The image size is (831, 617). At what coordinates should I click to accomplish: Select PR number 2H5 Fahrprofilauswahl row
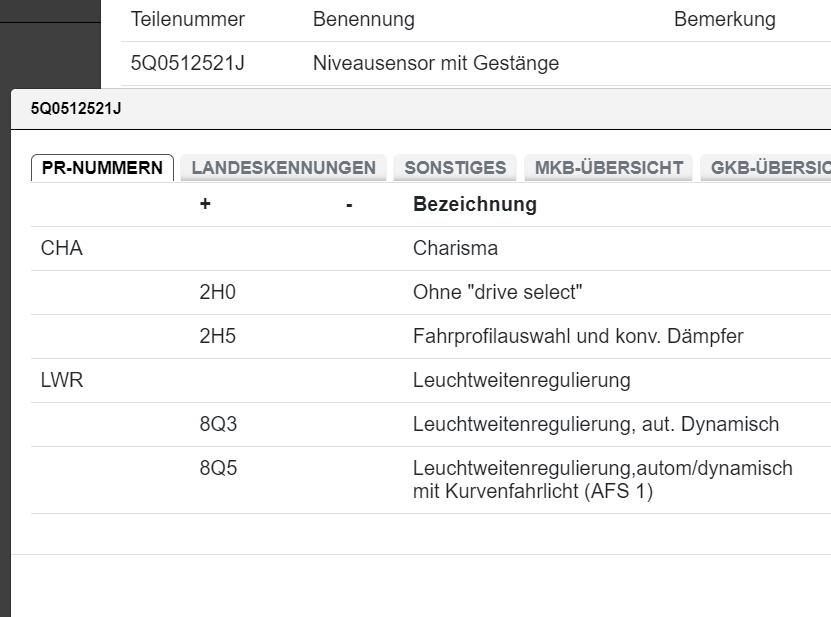tap(300, 336)
